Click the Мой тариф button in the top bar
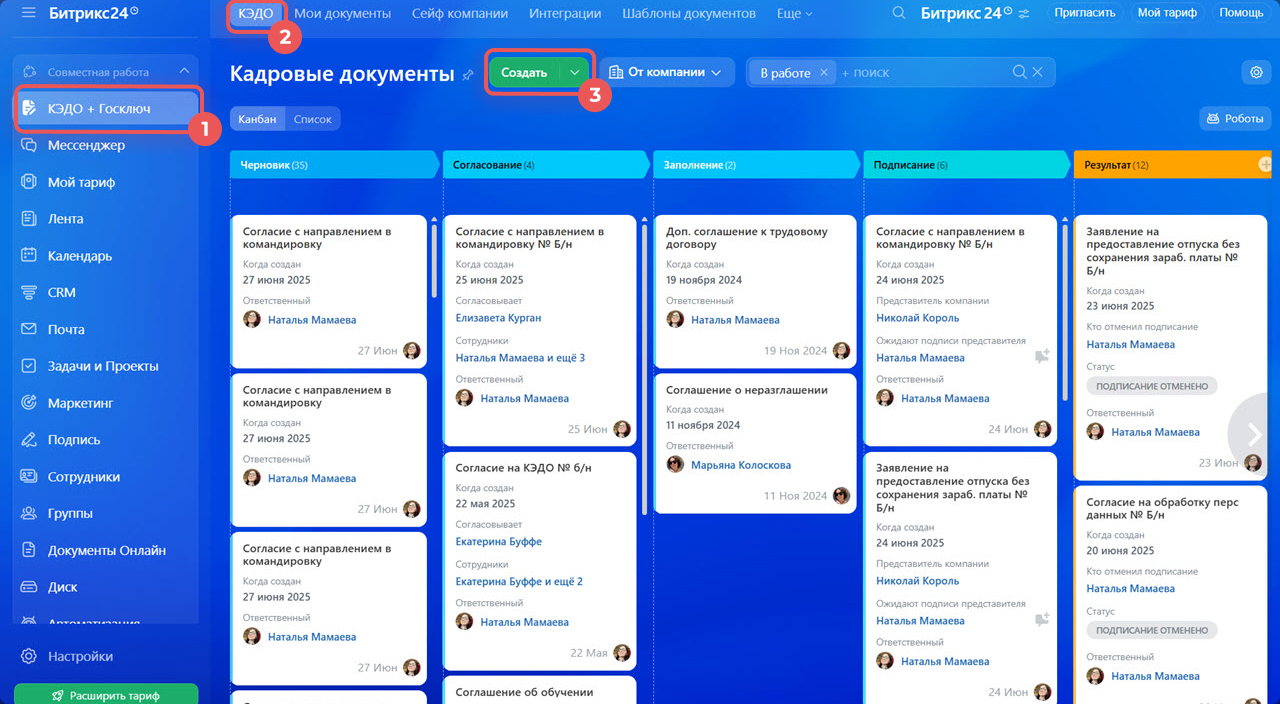 click(1167, 13)
